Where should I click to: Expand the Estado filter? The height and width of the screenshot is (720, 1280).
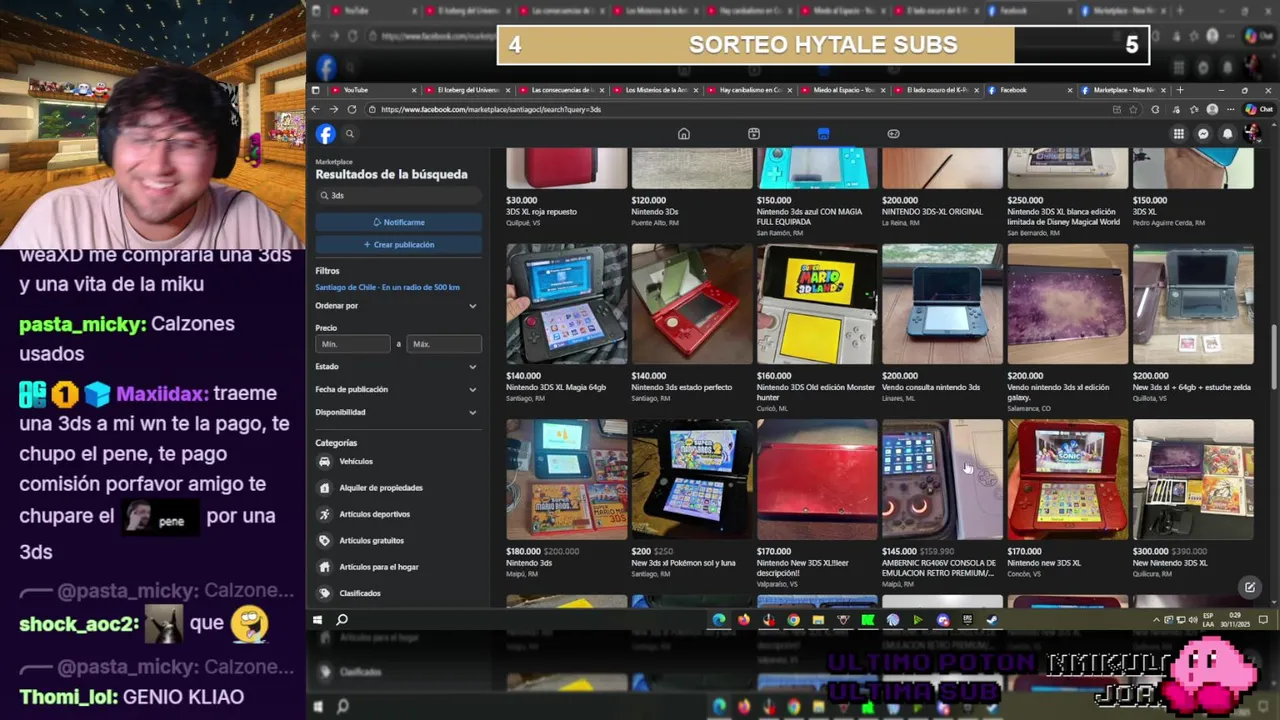point(398,367)
